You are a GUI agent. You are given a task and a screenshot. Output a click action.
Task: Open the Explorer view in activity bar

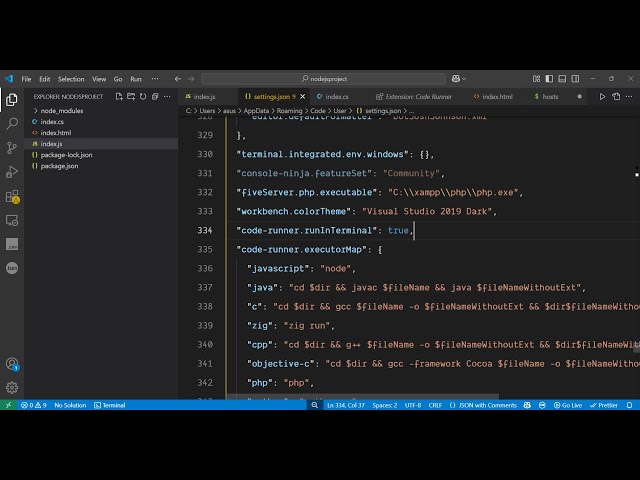12,100
